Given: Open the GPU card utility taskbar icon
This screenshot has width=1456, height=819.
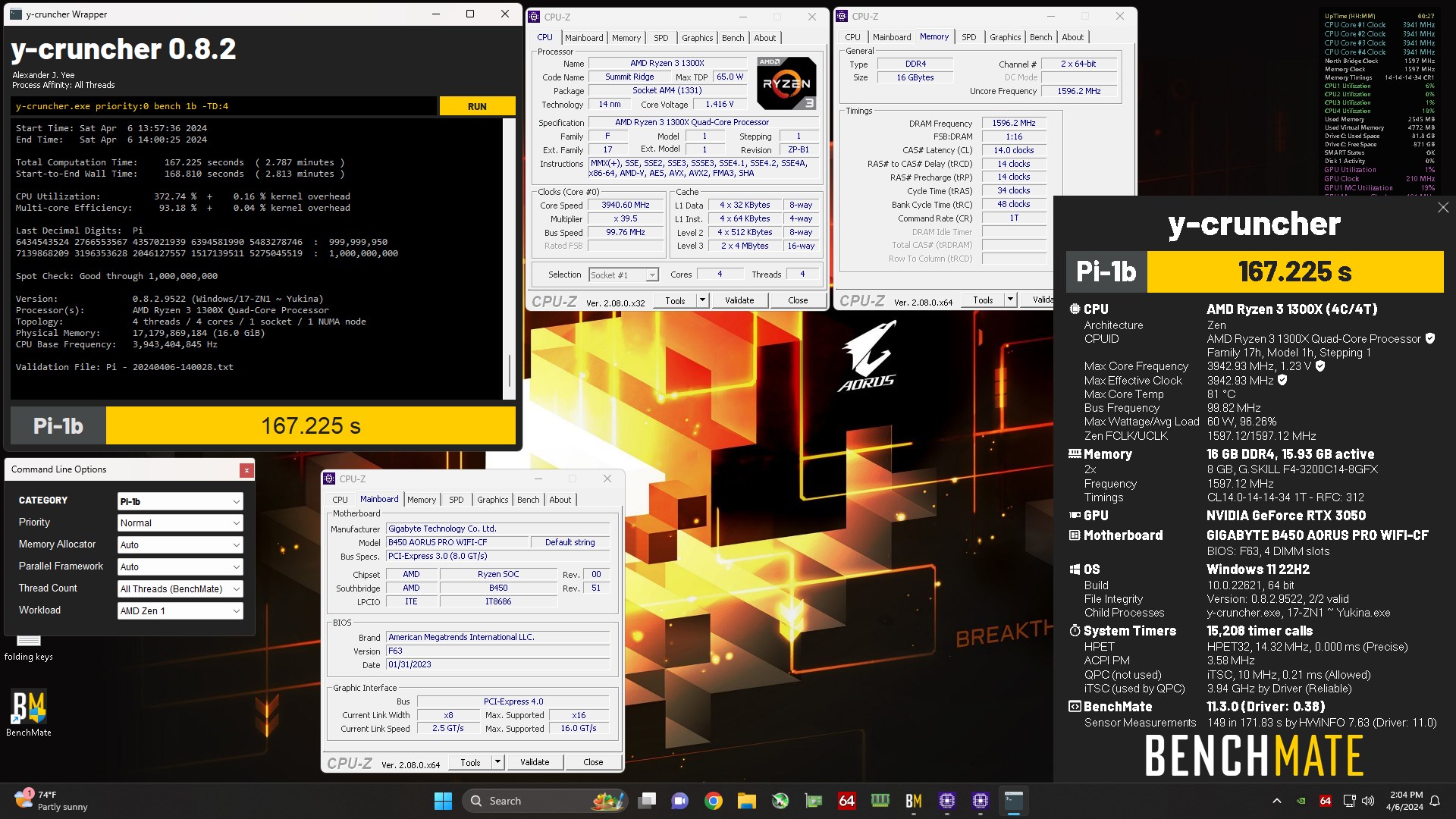Looking at the screenshot, I should tap(814, 801).
